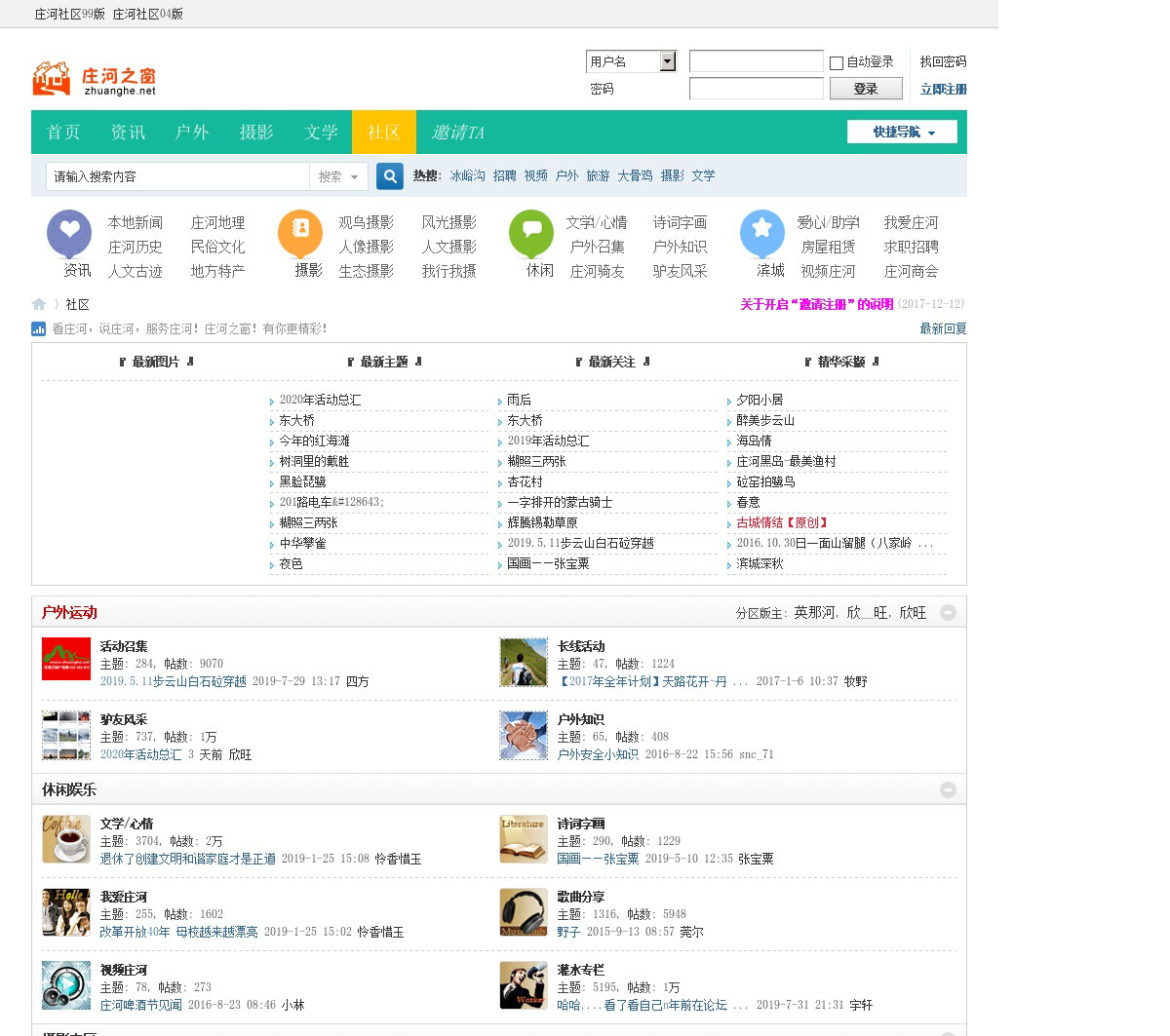Focus the 请输入搜索内容 search field
The width and height of the screenshot is (1170, 1036).
click(177, 176)
